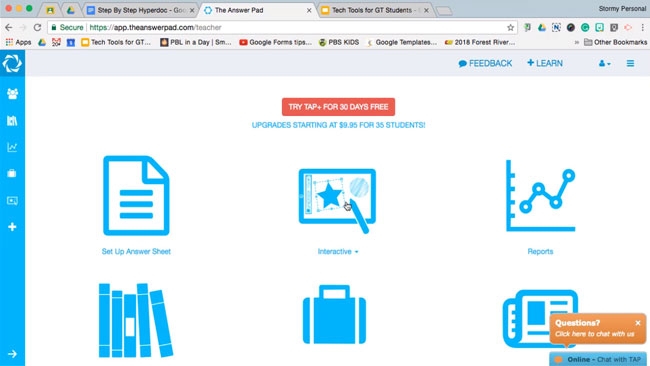Show hidden bookmarks with the chevron
650x366 pixels.
pos(576,42)
